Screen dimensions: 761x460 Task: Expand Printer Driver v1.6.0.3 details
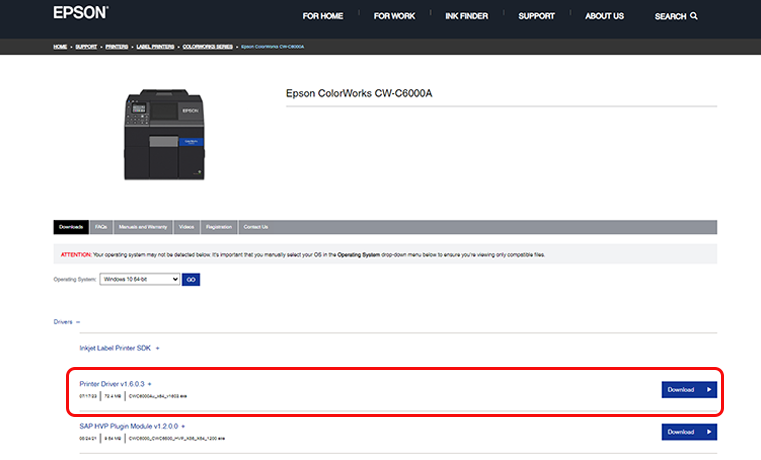(116, 384)
